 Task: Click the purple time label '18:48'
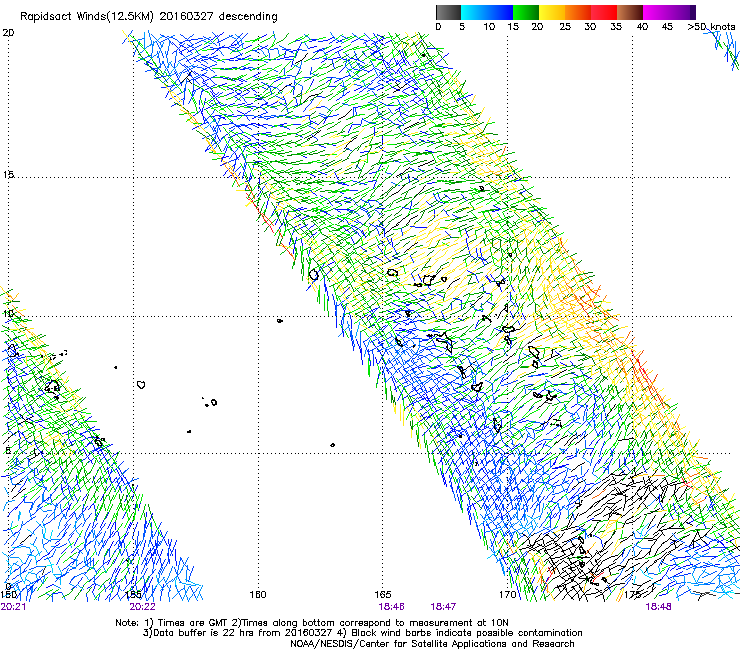point(658,607)
